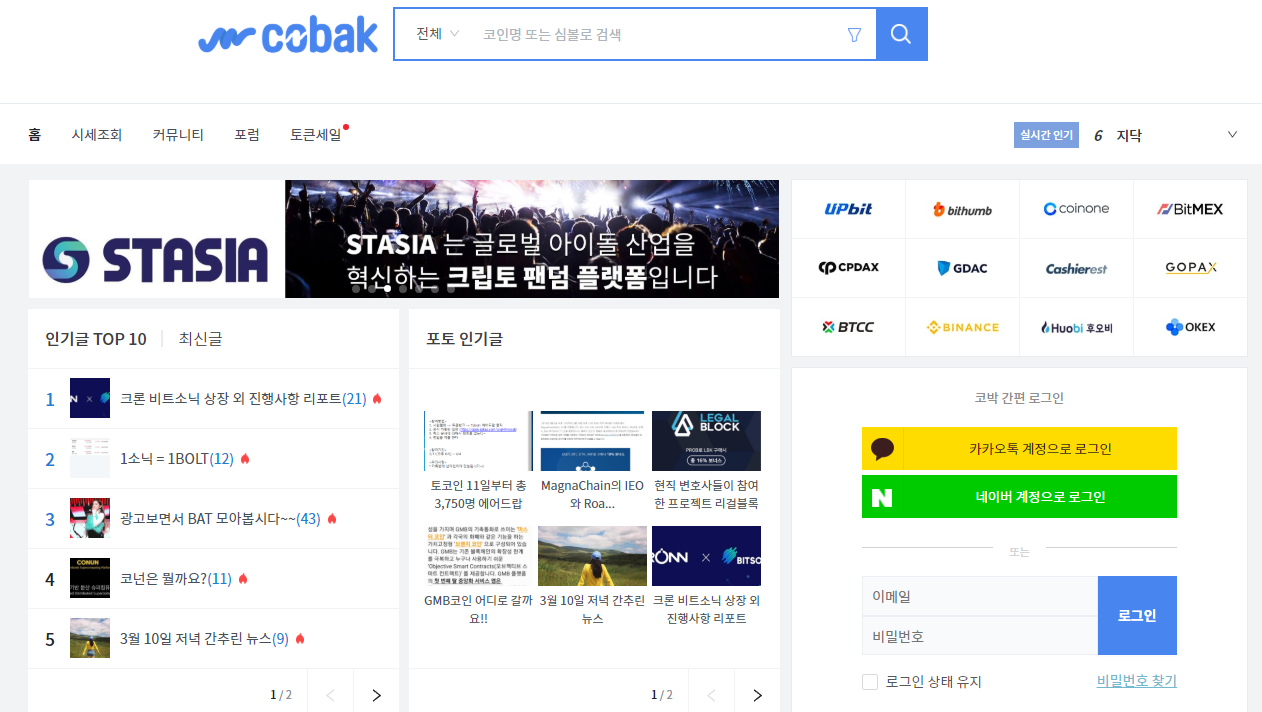Open the BitMEX exchange logo
1262x712 pixels.
(1190, 209)
